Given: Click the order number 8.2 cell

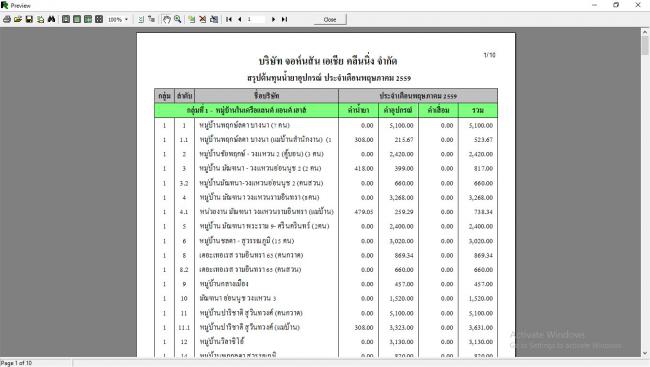Looking at the screenshot, I should pos(184,270).
